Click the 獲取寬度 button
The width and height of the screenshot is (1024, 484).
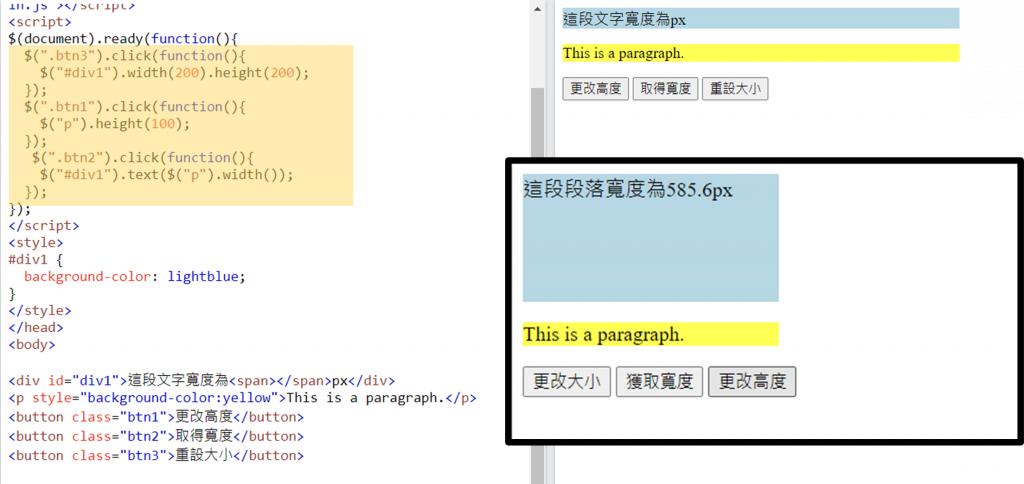660,381
